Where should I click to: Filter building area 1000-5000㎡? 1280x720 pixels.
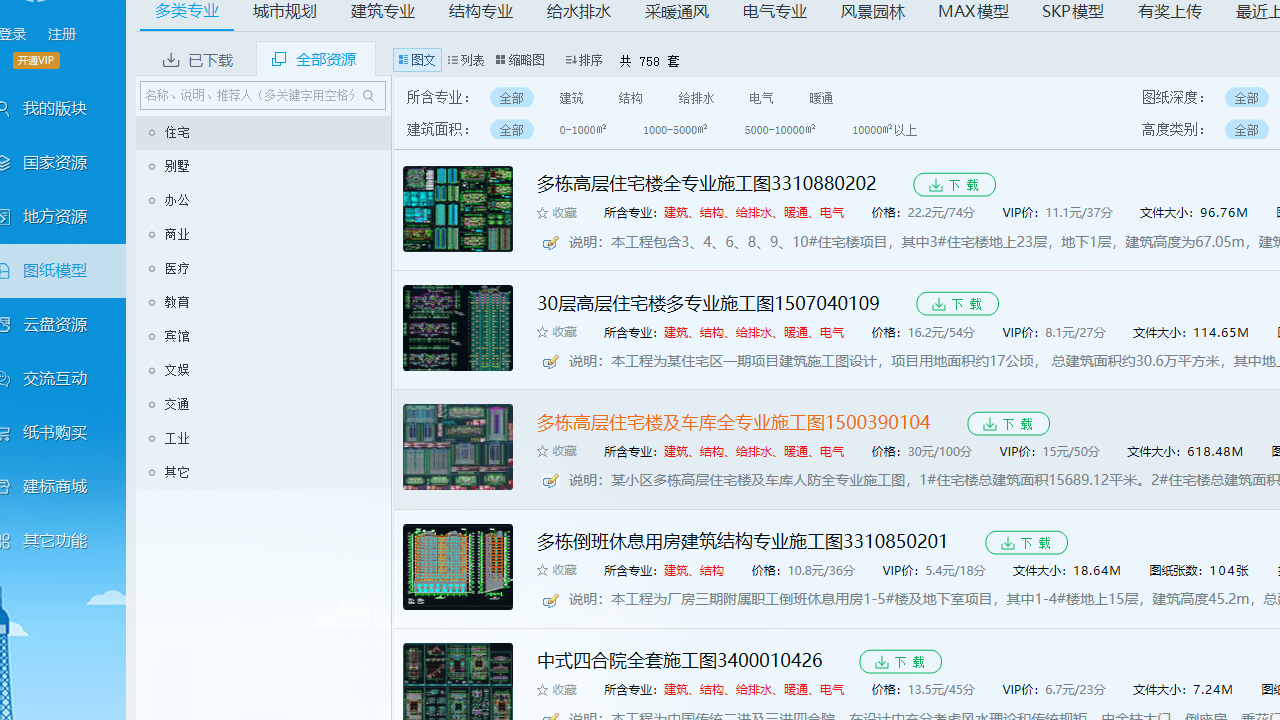click(x=675, y=130)
